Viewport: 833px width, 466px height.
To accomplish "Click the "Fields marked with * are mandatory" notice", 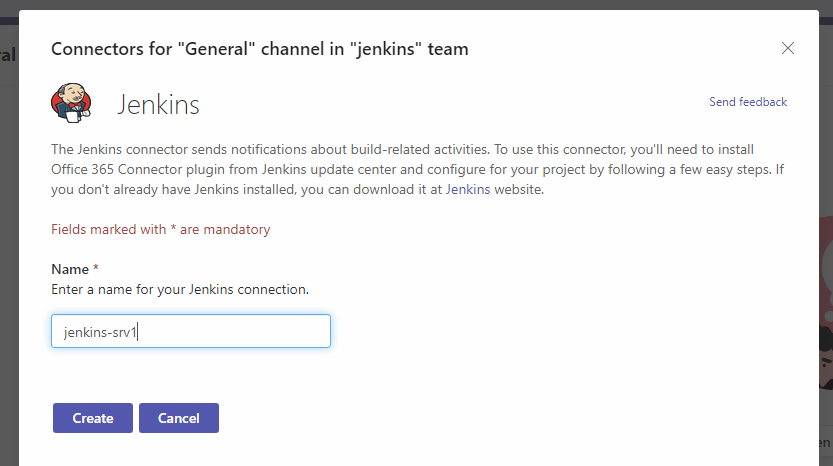I will point(160,229).
